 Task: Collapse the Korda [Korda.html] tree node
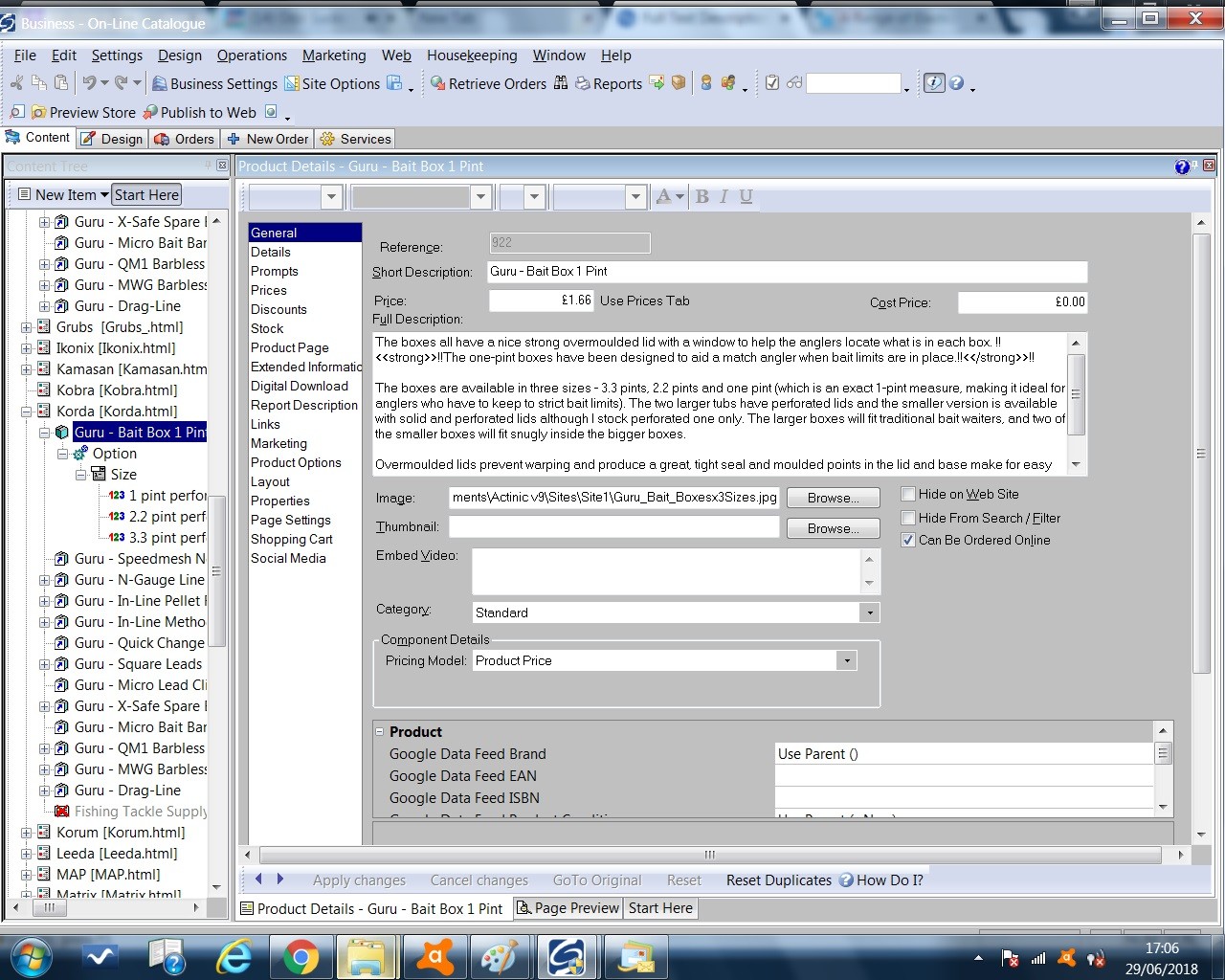point(27,412)
